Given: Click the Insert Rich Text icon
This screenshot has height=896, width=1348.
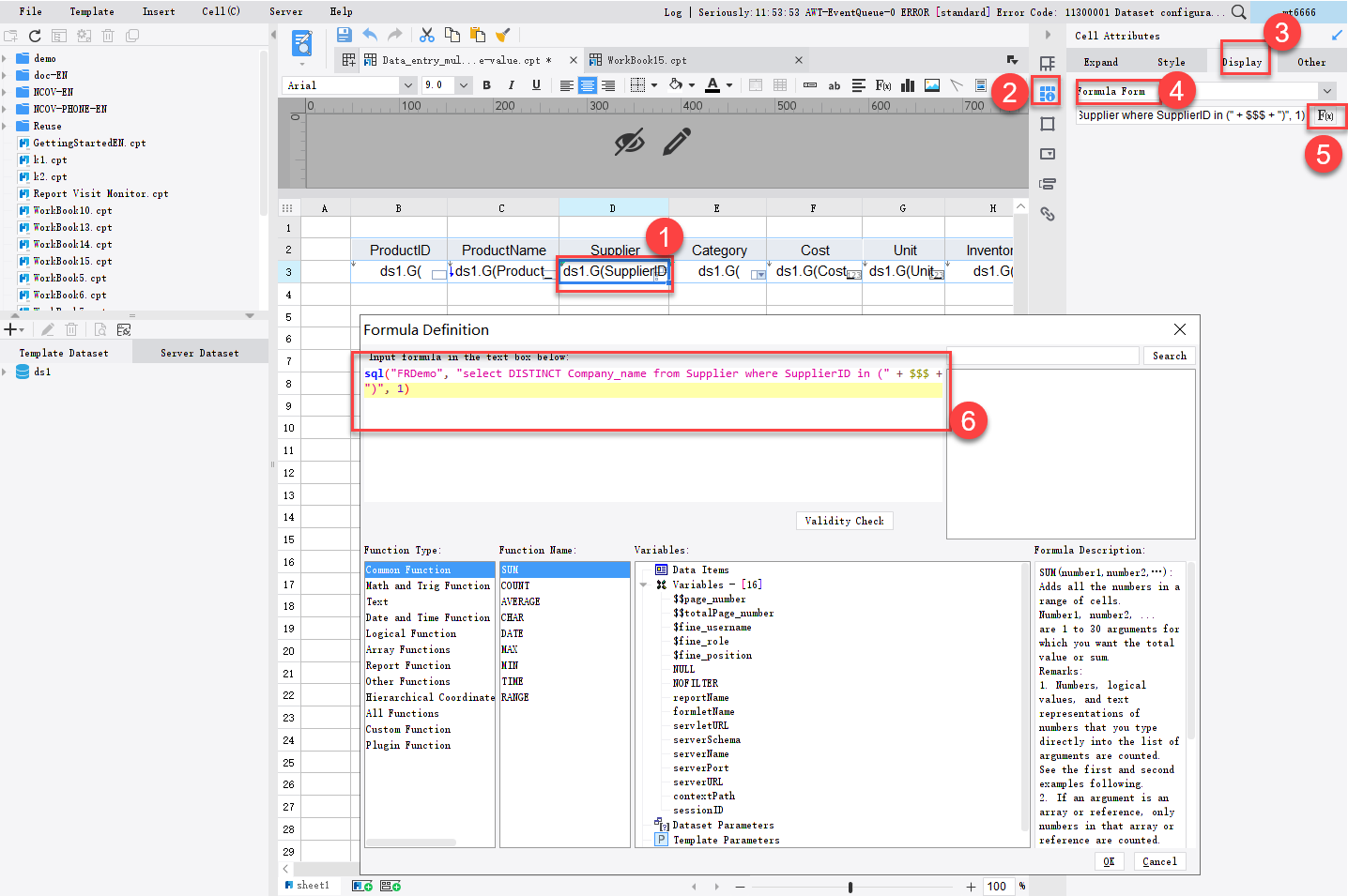Looking at the screenshot, I should (859, 85).
